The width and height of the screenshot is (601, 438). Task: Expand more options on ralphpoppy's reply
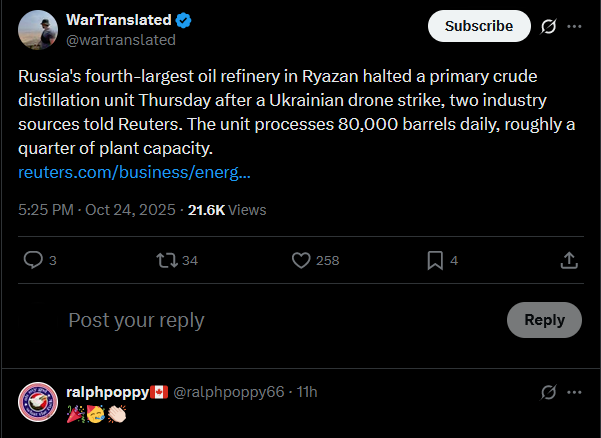[574, 392]
